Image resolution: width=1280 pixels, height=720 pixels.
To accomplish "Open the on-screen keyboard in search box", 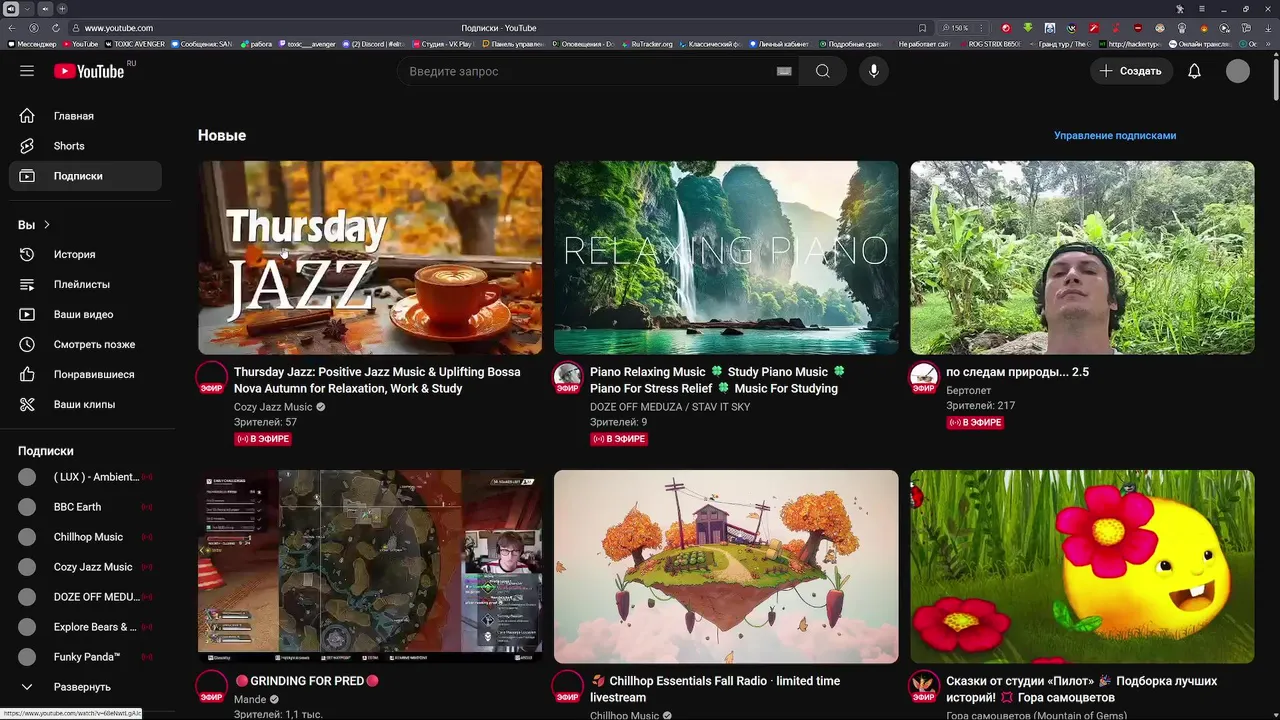I will (x=784, y=71).
